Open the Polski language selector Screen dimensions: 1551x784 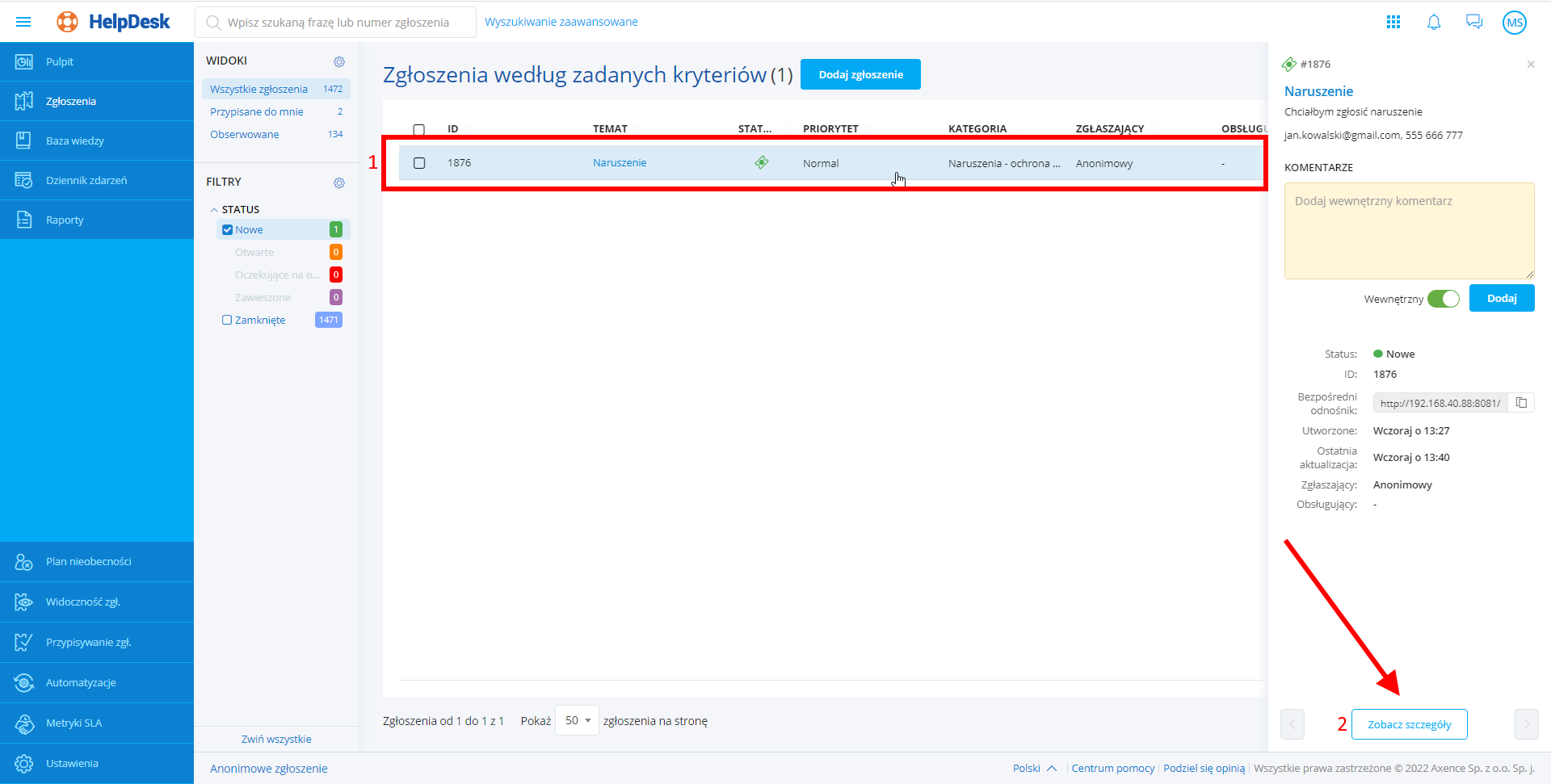coord(1034,768)
